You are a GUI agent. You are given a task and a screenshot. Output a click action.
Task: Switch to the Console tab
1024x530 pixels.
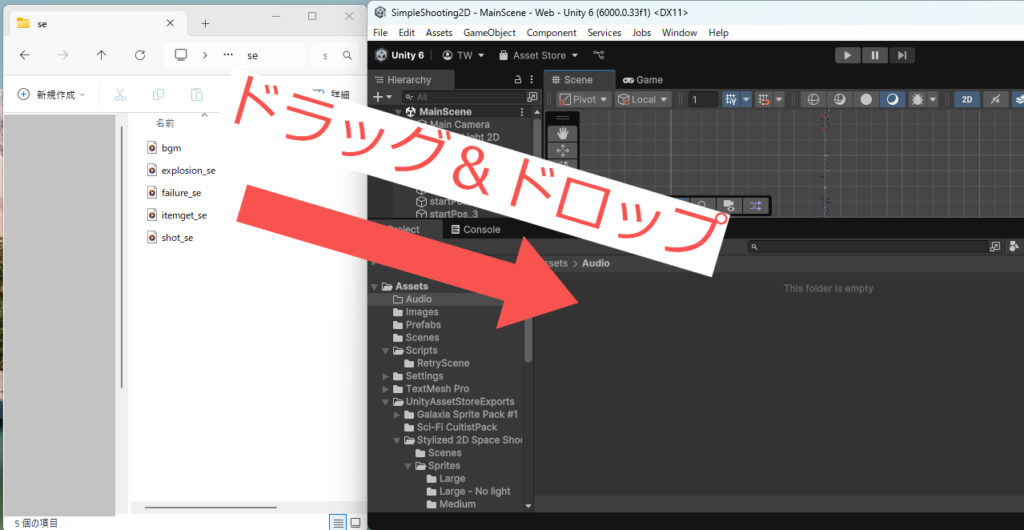tap(475, 230)
